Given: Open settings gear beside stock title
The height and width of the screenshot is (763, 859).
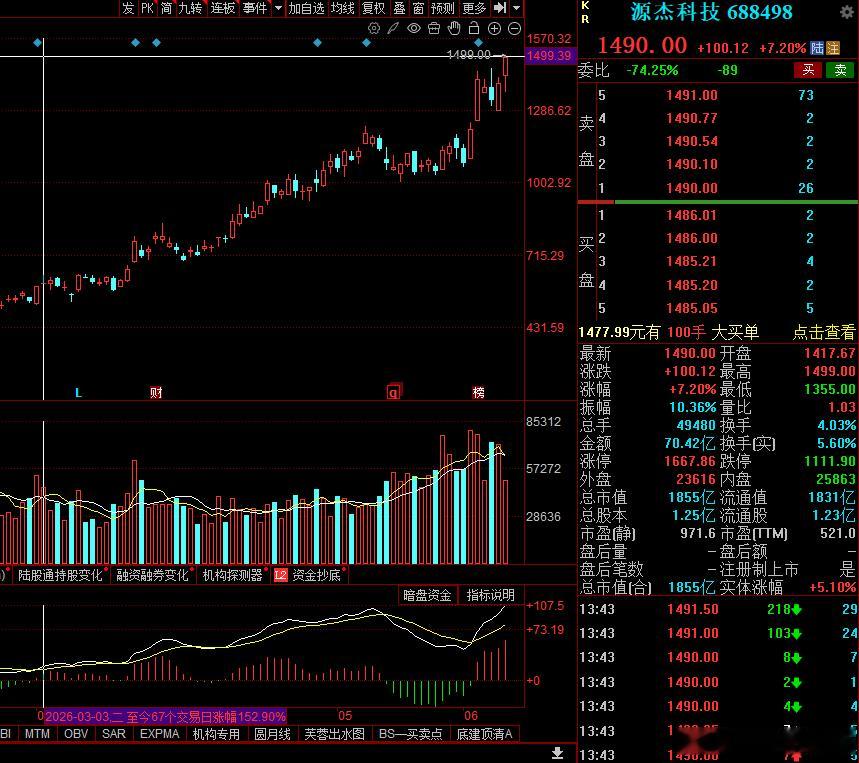Looking at the screenshot, I should click(847, 13).
